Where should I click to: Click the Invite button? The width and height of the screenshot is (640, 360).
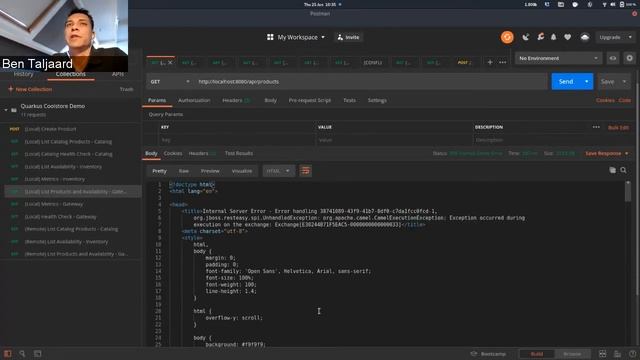(x=349, y=37)
